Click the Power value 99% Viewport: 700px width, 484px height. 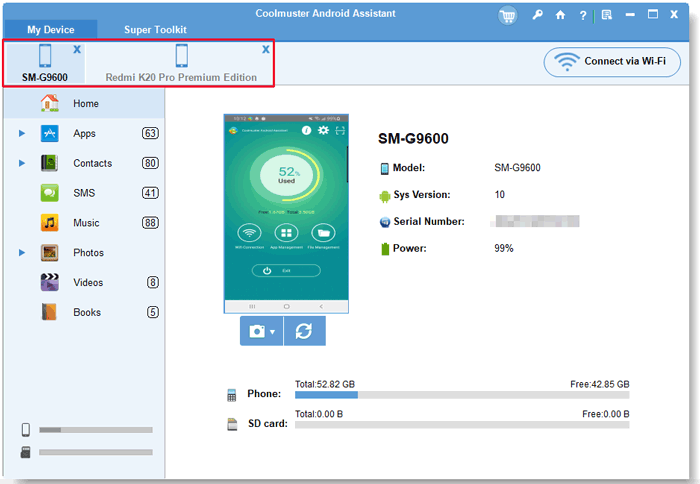[504, 248]
